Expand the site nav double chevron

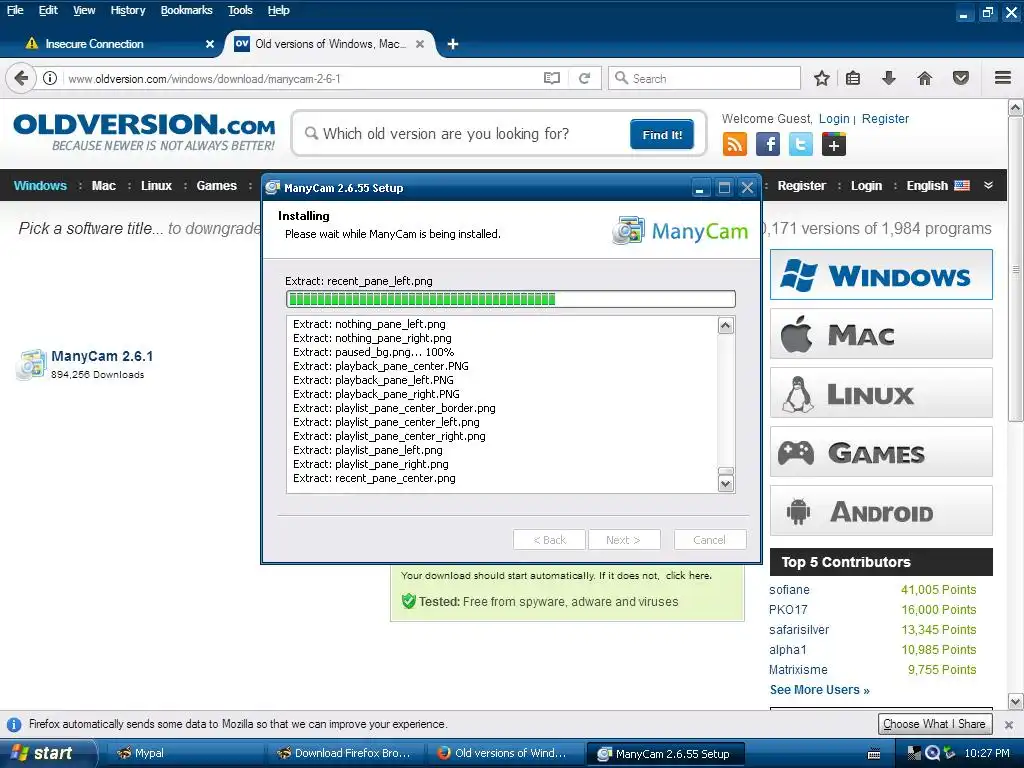coord(989,185)
